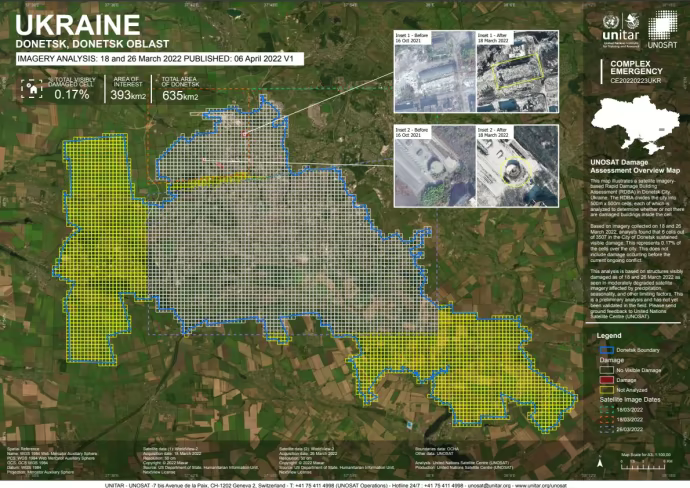This screenshot has width=690, height=488.
Task: Click the 635 km2 Total Area of Donetsk figure
Action: click(x=180, y=95)
